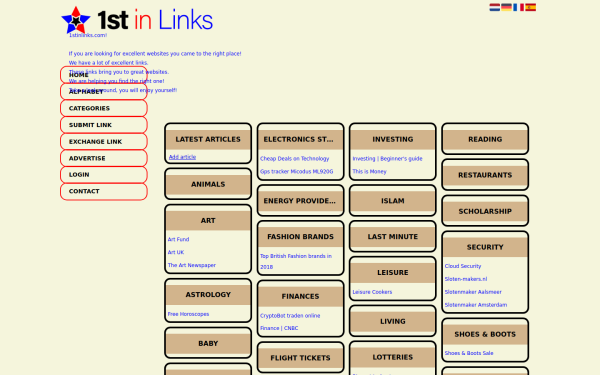Open the Shoes & Boots category header
This screenshot has height=375, width=600.
(485, 334)
